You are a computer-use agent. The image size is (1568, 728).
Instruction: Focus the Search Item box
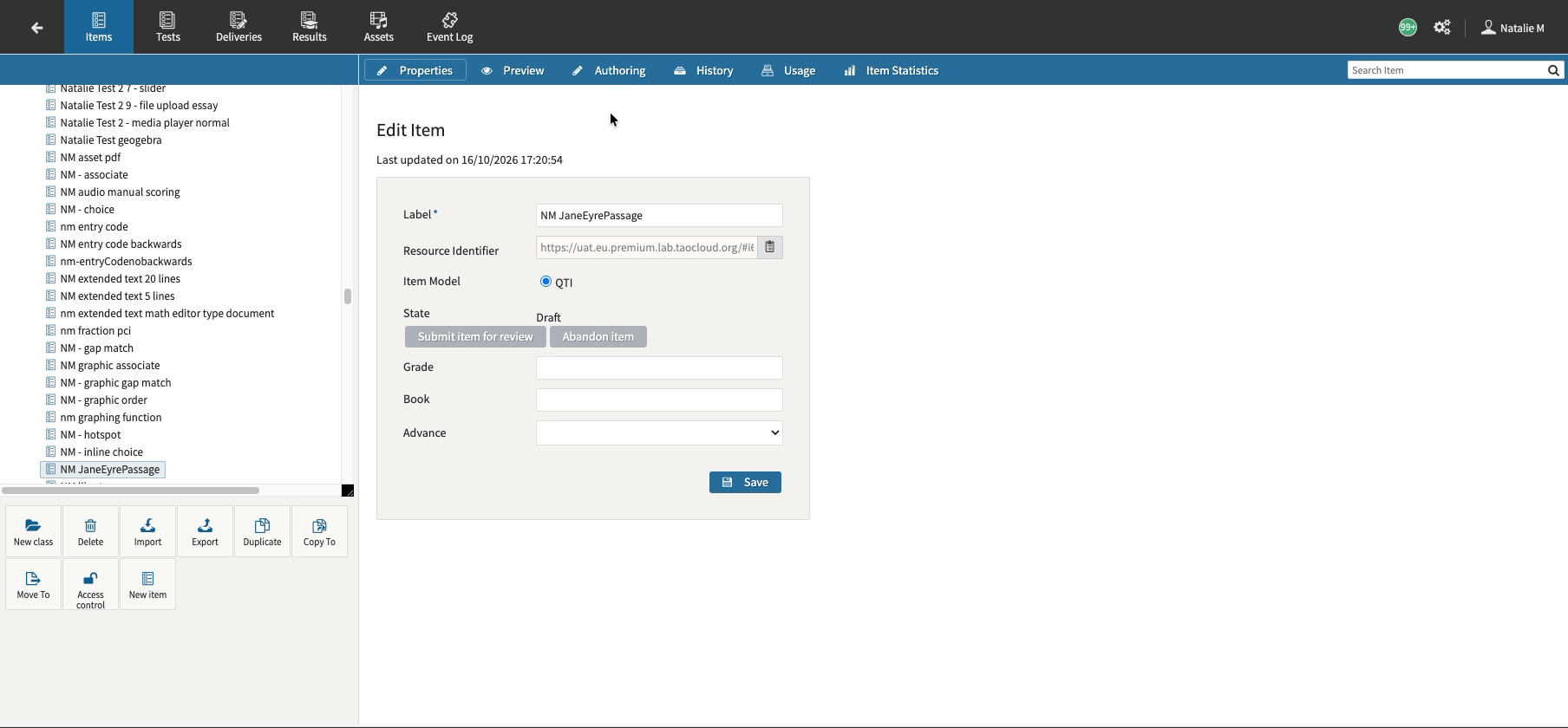coord(1447,70)
